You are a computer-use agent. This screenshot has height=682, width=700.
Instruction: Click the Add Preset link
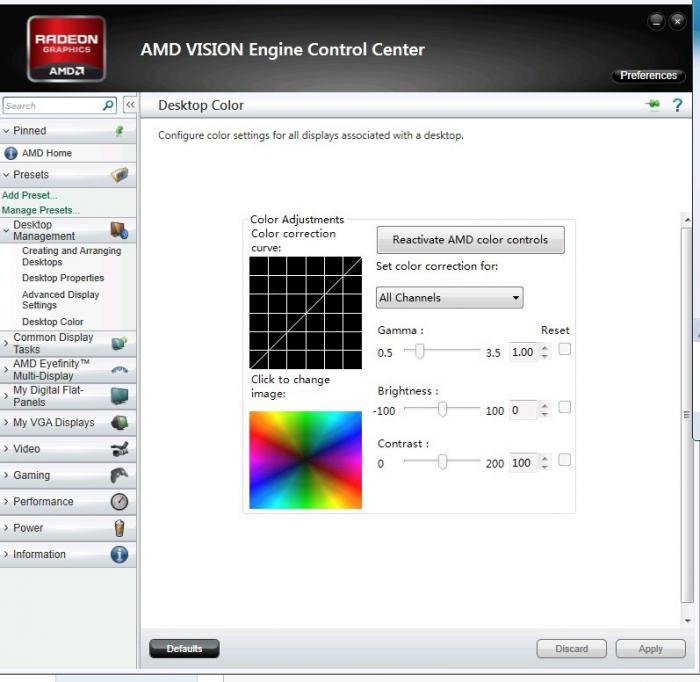pos(29,195)
